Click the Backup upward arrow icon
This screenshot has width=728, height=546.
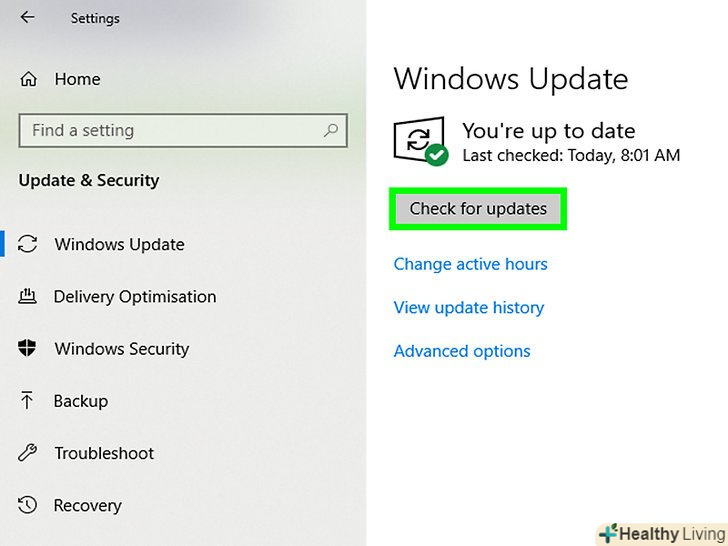[27, 400]
